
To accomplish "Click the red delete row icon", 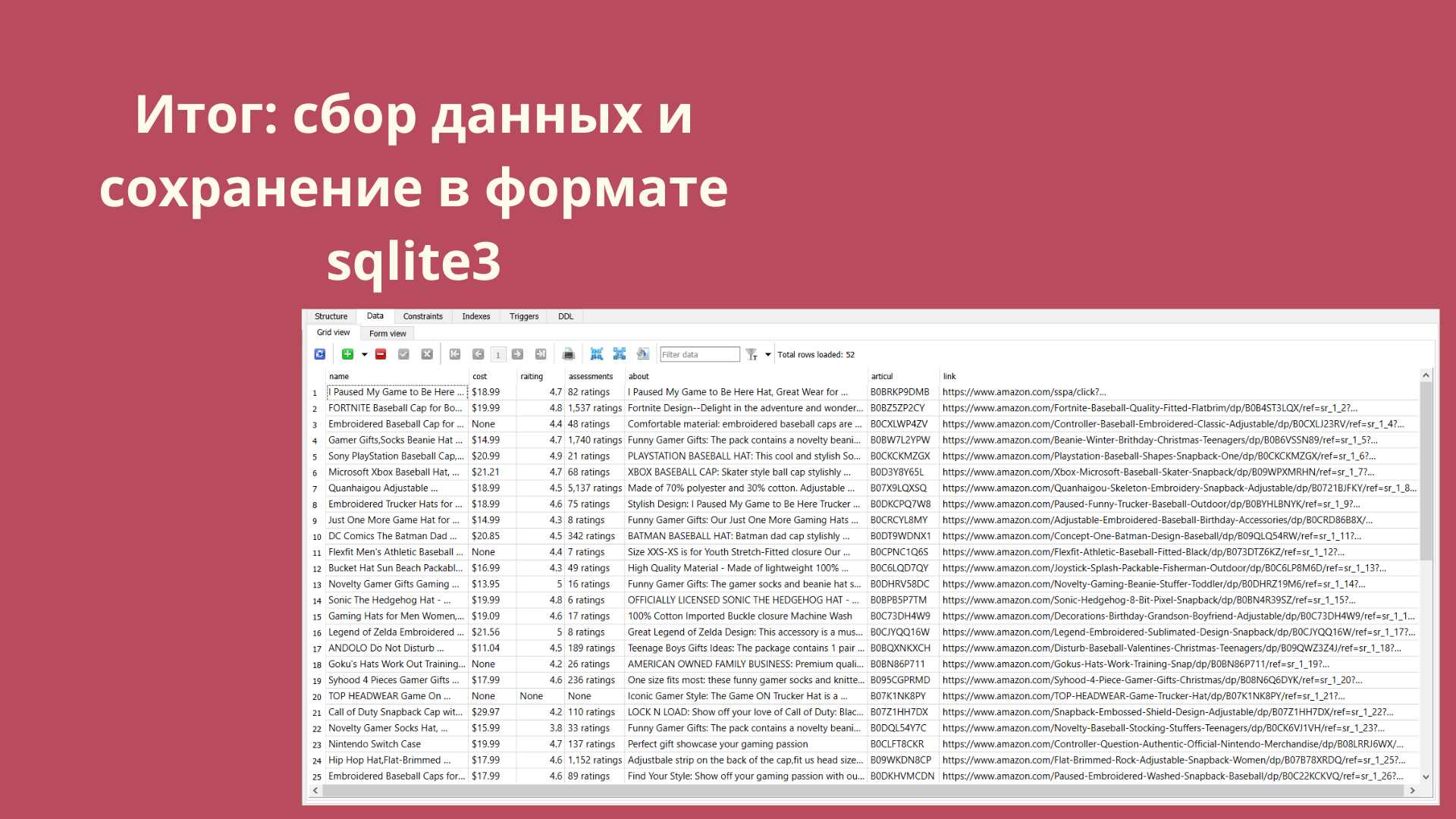I will tap(381, 354).
